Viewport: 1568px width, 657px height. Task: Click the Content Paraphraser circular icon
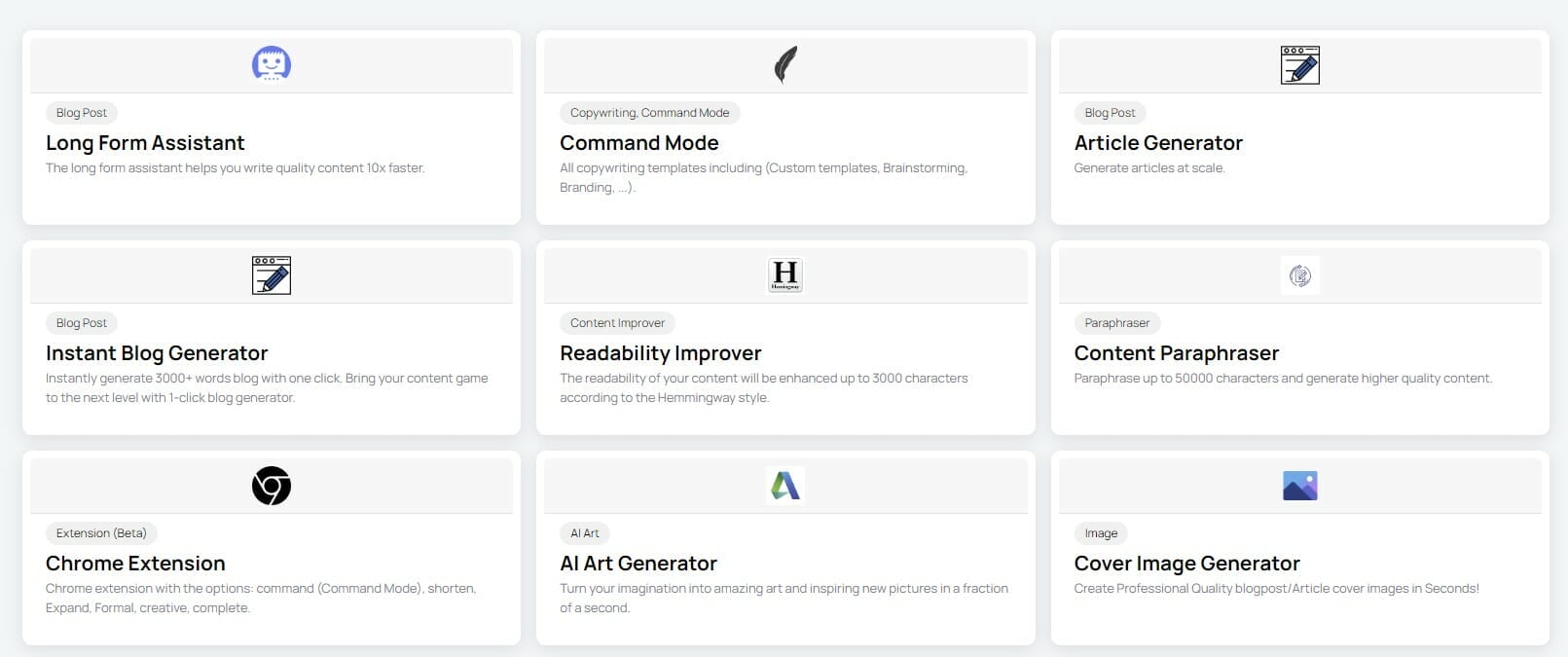1299,275
